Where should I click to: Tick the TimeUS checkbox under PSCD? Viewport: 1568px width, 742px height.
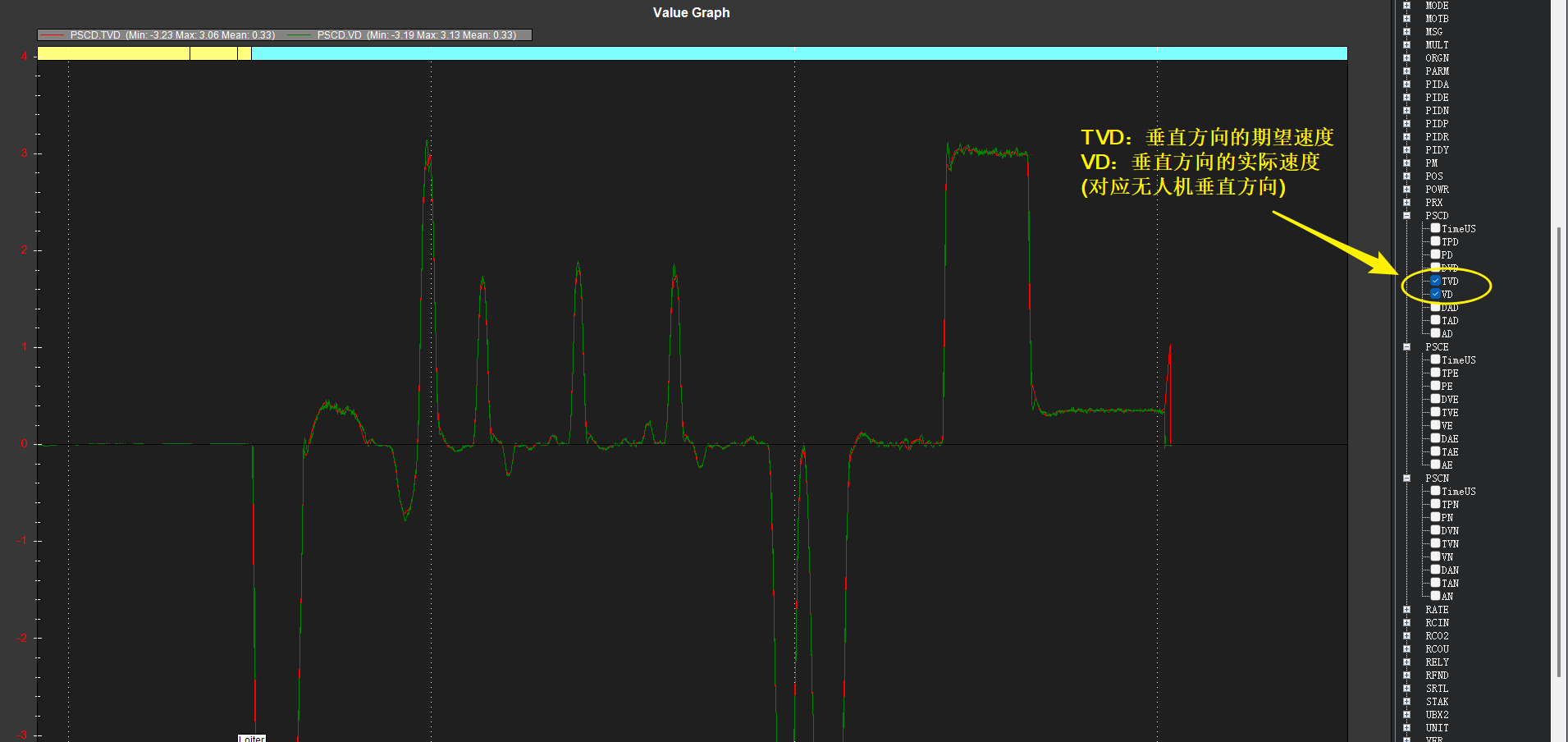tap(1435, 228)
